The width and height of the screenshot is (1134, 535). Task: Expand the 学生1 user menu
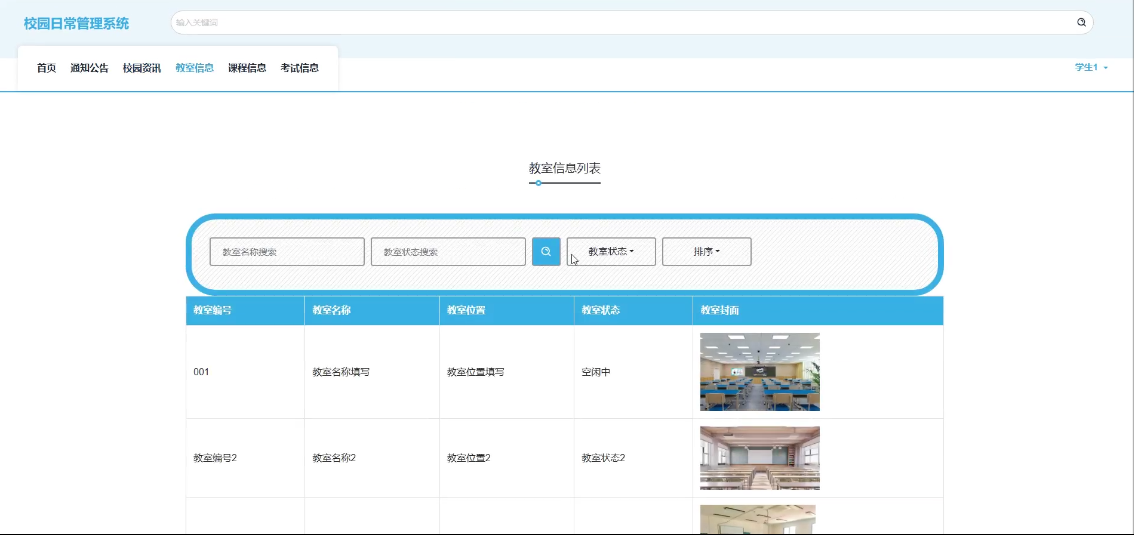[x=1091, y=67]
